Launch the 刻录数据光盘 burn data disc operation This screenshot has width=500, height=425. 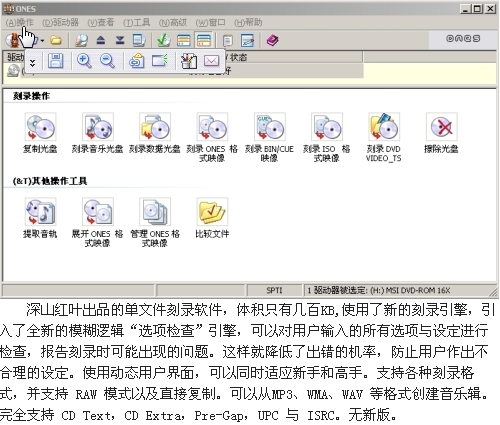click(x=155, y=133)
